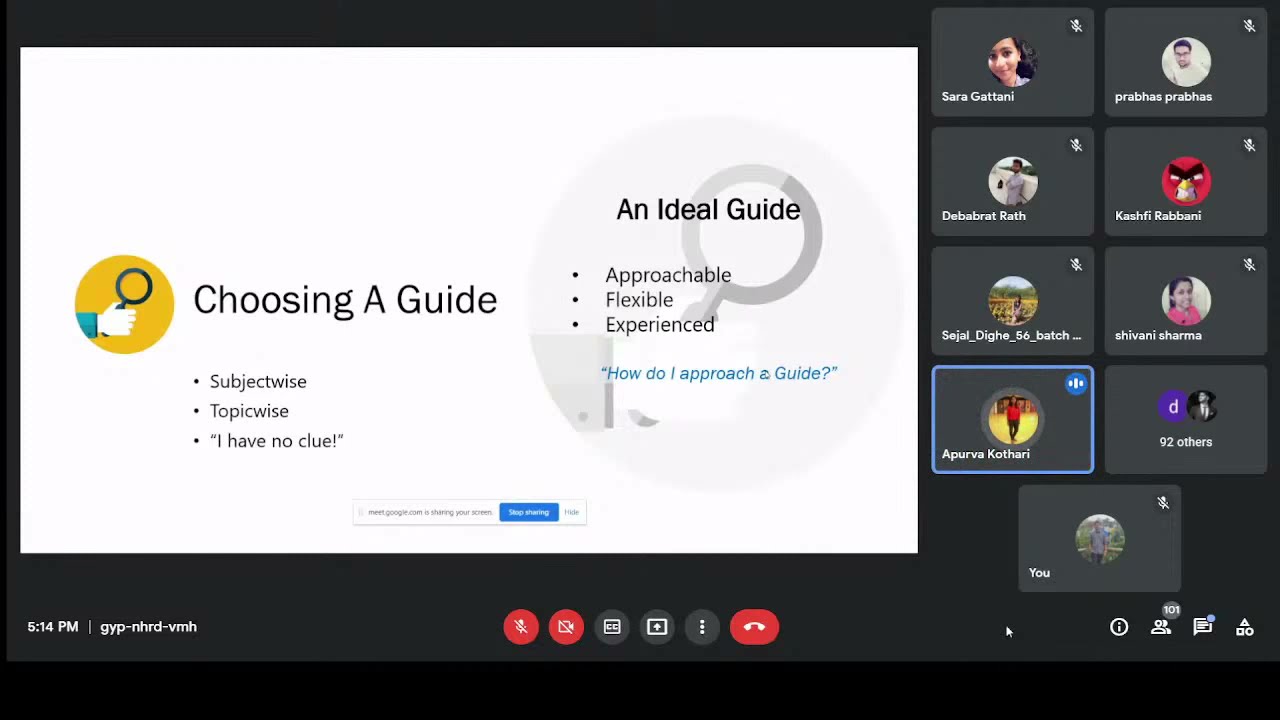
Task: Click Kashfi Rabbani's name label
Action: pos(1158,216)
